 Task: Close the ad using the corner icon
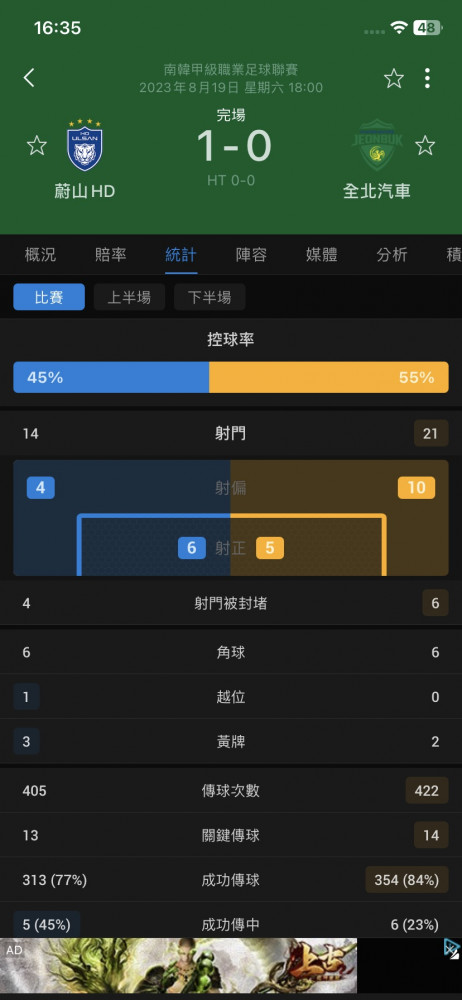tap(452, 948)
